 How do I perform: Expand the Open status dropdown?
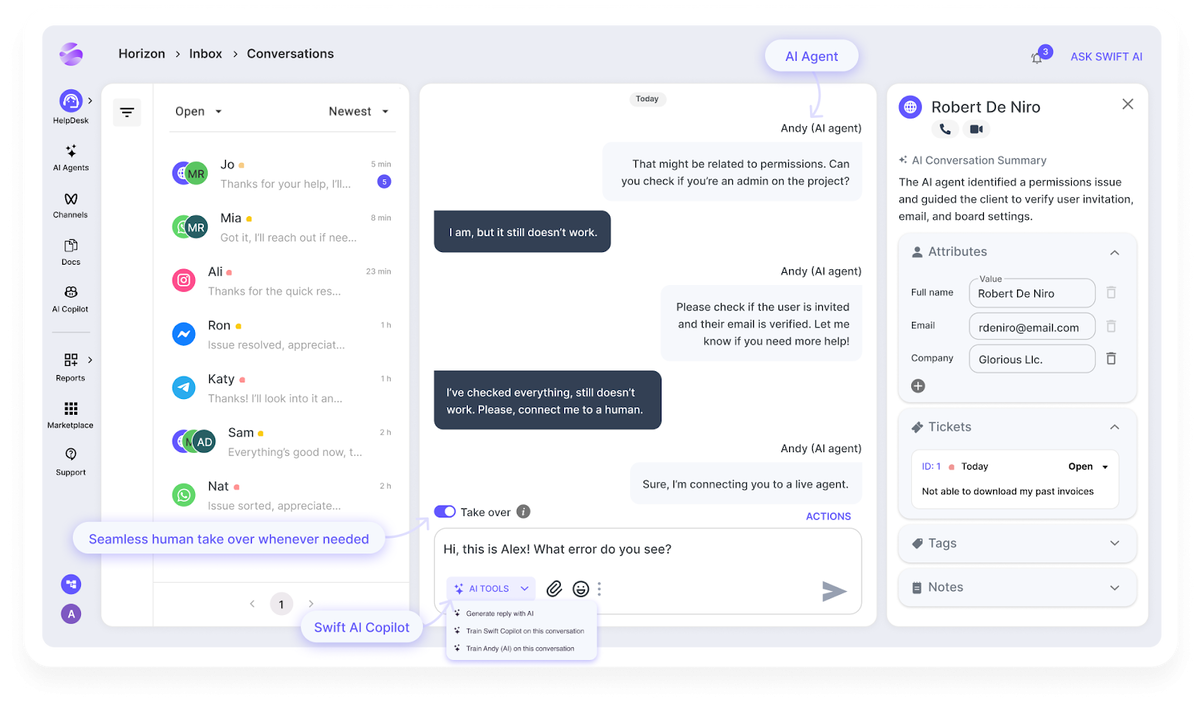click(199, 112)
